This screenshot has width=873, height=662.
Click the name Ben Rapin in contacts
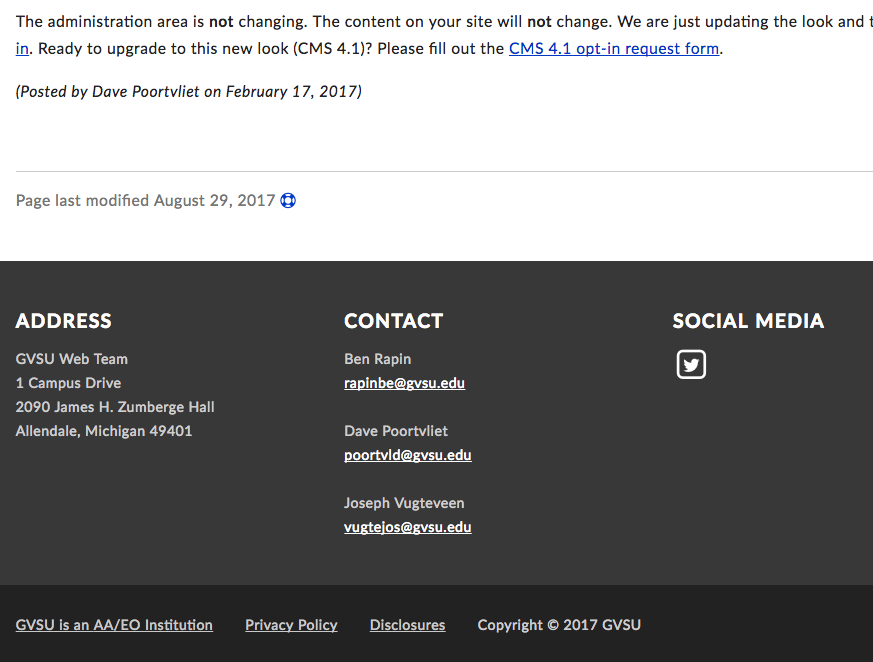pyautogui.click(x=377, y=359)
